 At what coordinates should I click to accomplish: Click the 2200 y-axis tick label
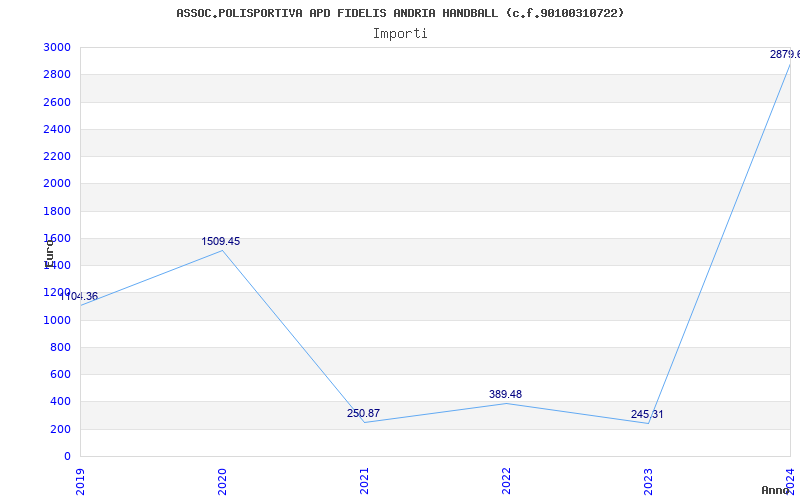coord(57,156)
